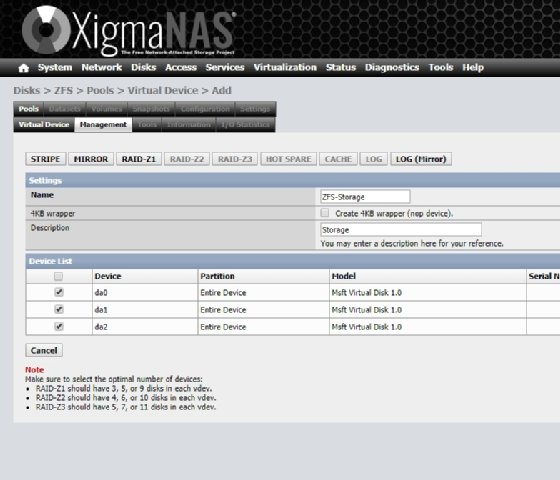Enable the Create 4KB wrapper checkbox
The image size is (560, 480).
tap(325, 213)
